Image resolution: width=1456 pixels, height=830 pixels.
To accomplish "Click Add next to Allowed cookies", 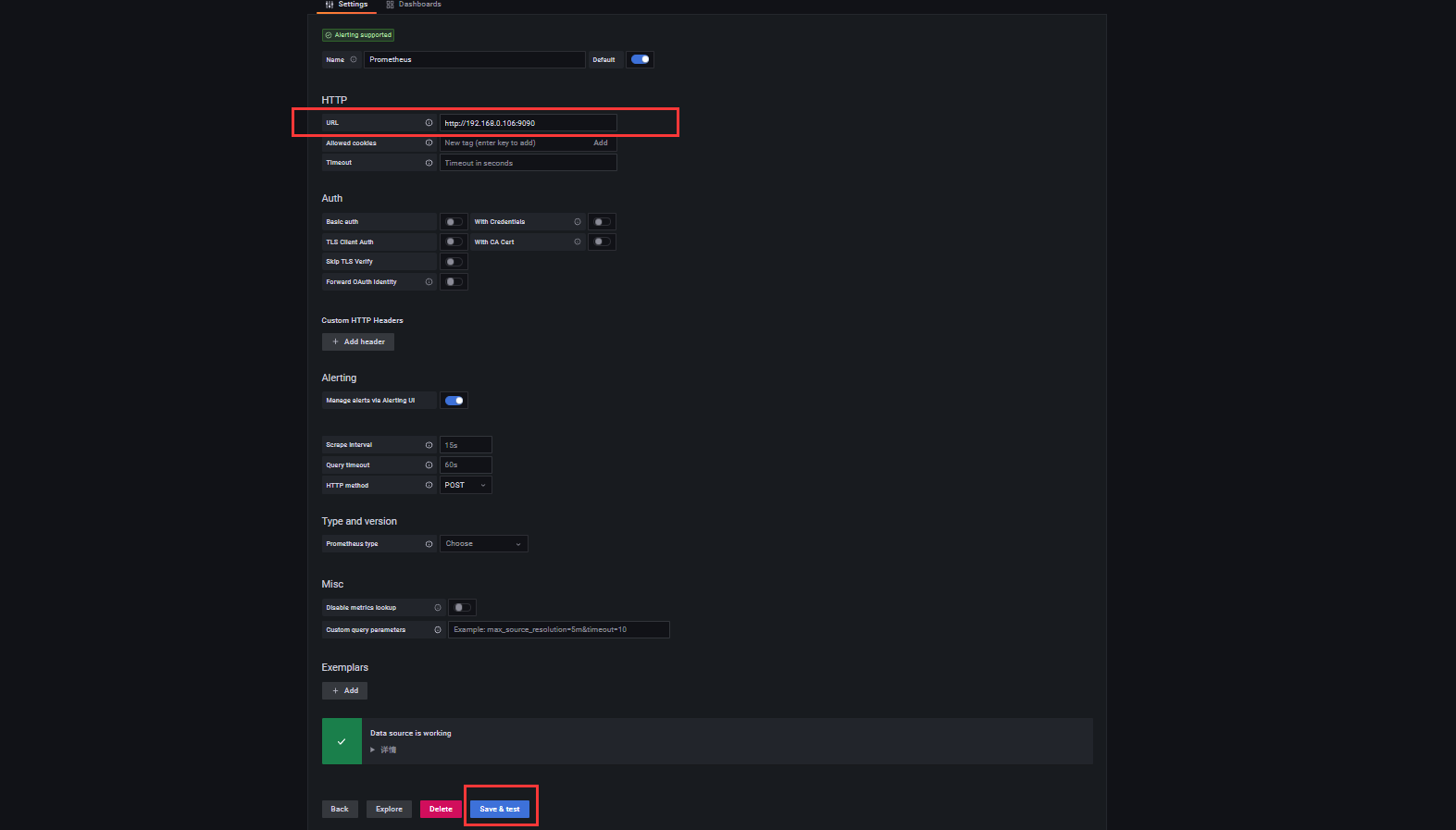I will coord(601,142).
